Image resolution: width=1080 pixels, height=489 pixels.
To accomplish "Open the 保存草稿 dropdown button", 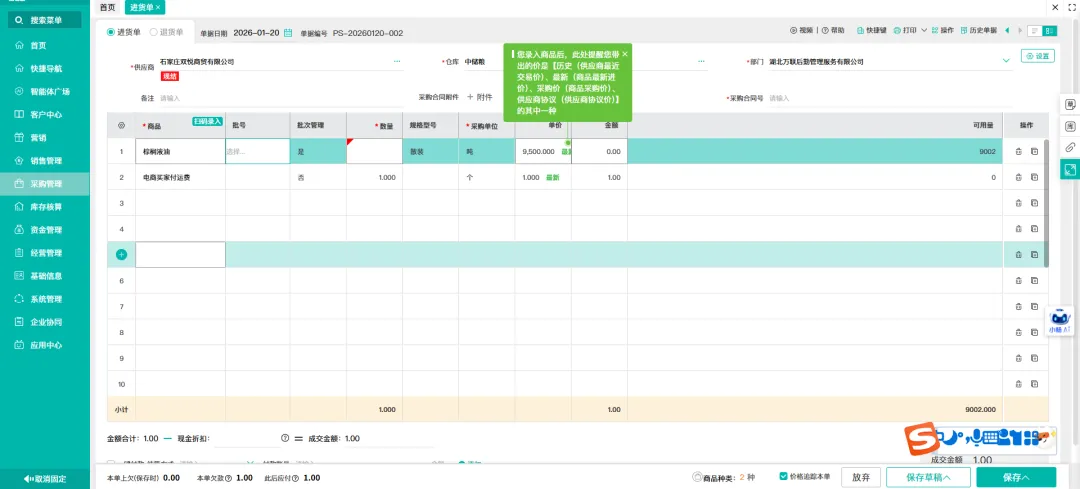I will click(928, 477).
